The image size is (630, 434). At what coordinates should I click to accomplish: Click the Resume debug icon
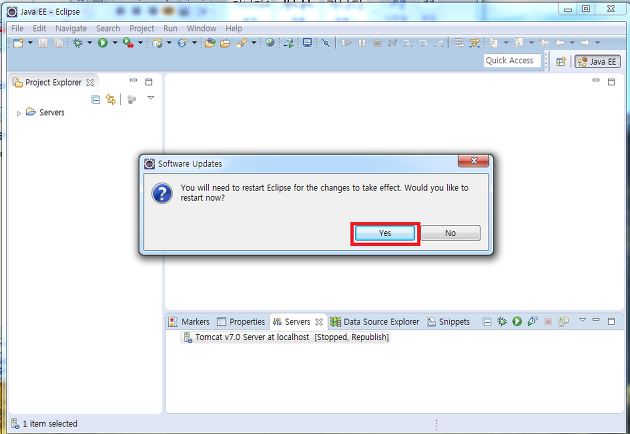point(346,43)
